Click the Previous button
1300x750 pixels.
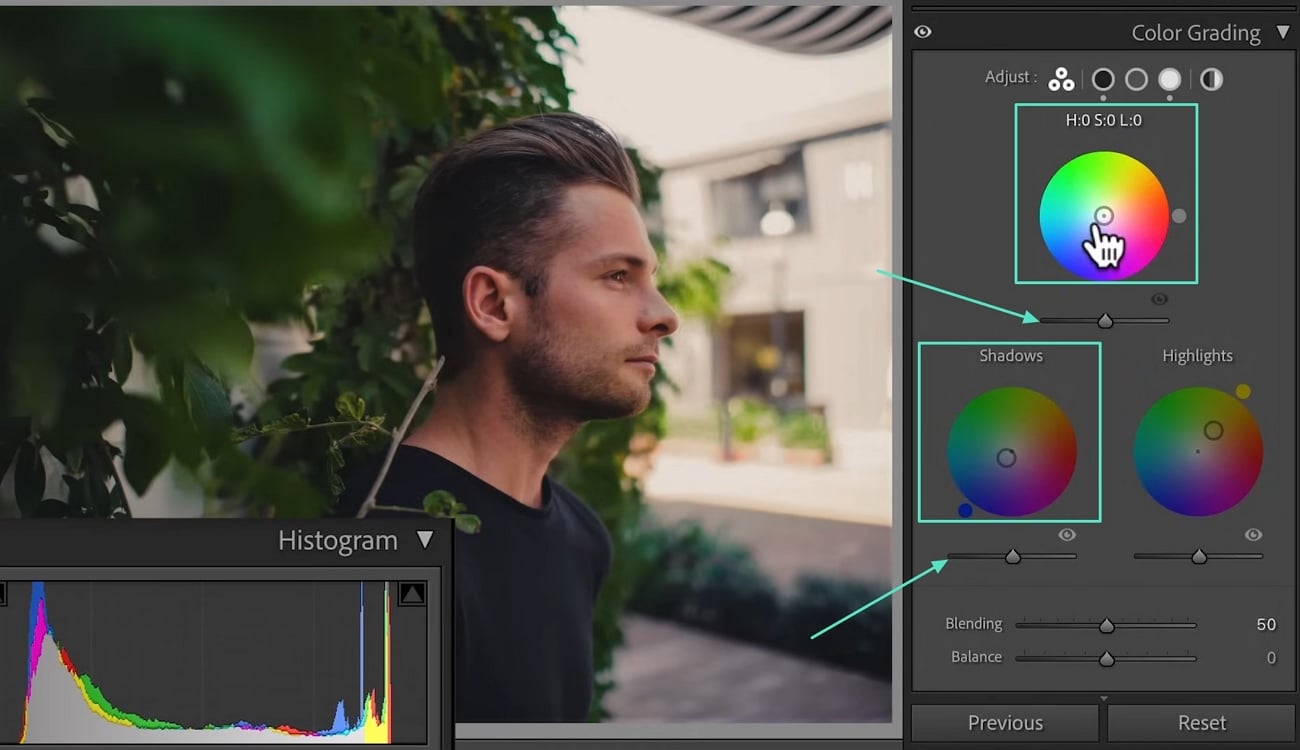1005,722
